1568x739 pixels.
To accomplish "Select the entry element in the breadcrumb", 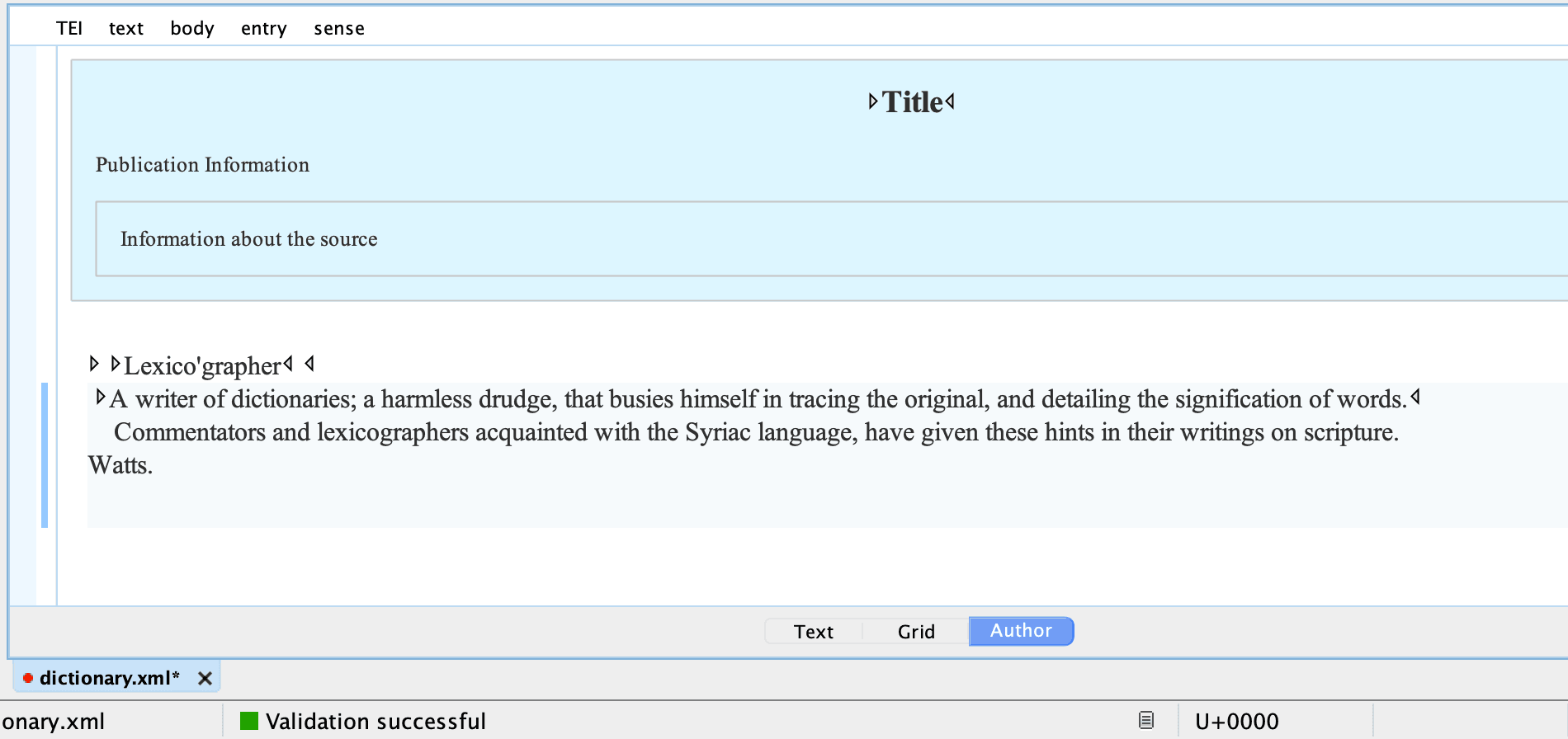I will point(263,29).
